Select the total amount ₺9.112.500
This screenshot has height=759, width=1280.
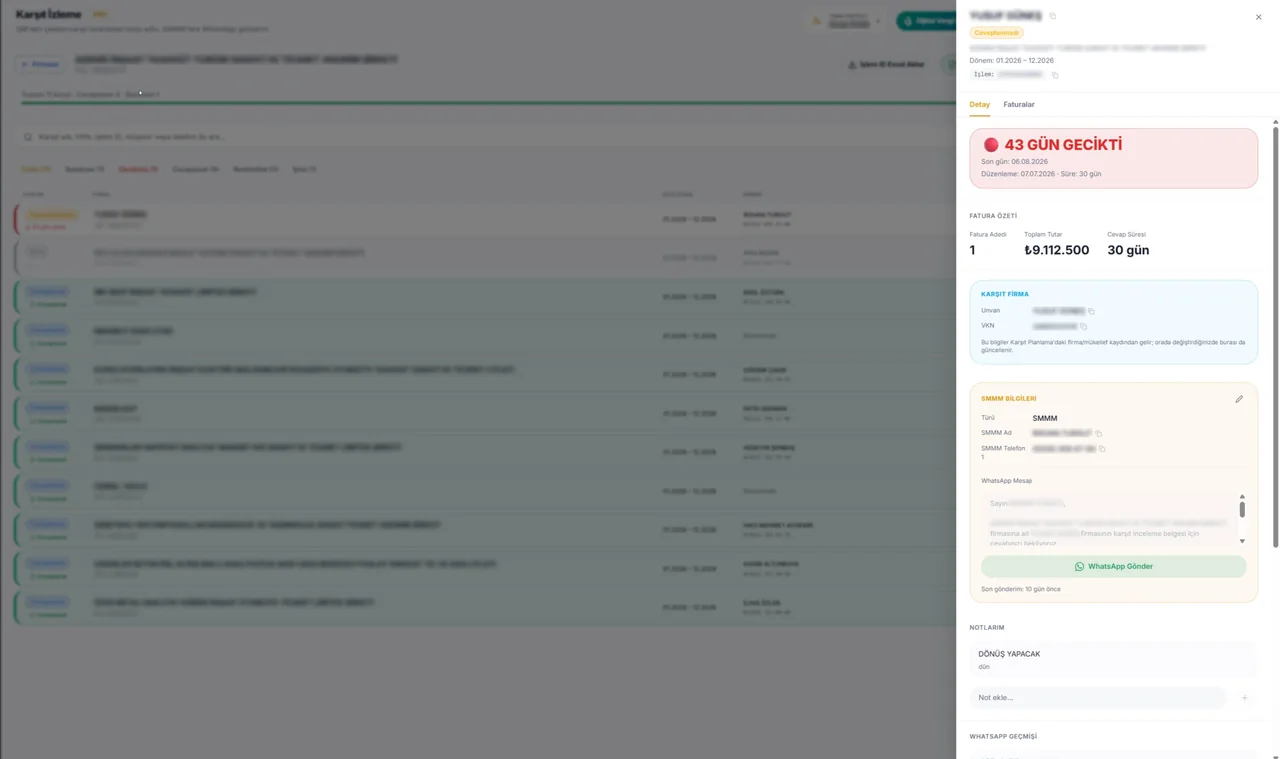pos(1056,250)
